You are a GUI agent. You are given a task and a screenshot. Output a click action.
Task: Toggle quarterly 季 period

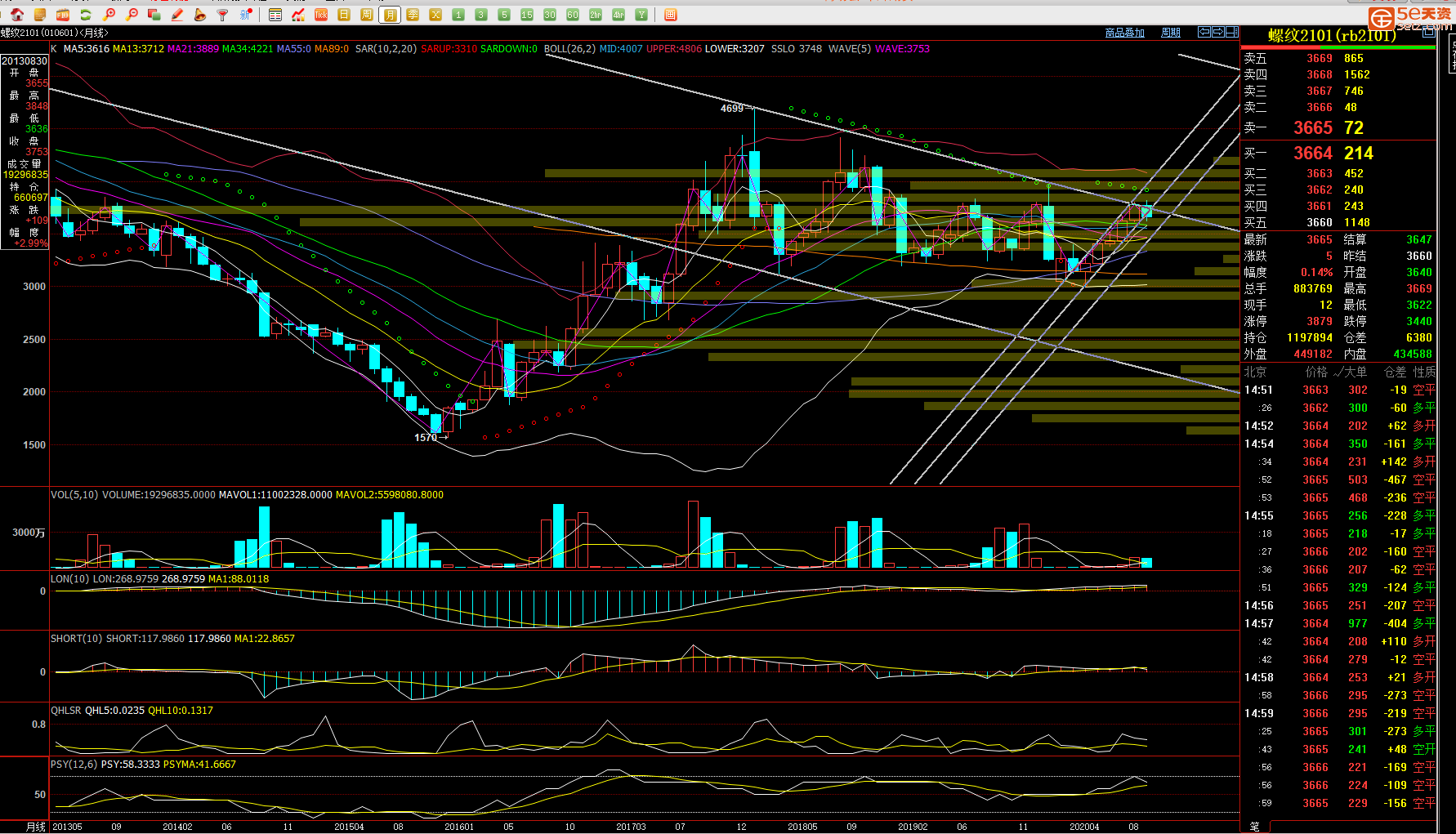click(x=413, y=15)
